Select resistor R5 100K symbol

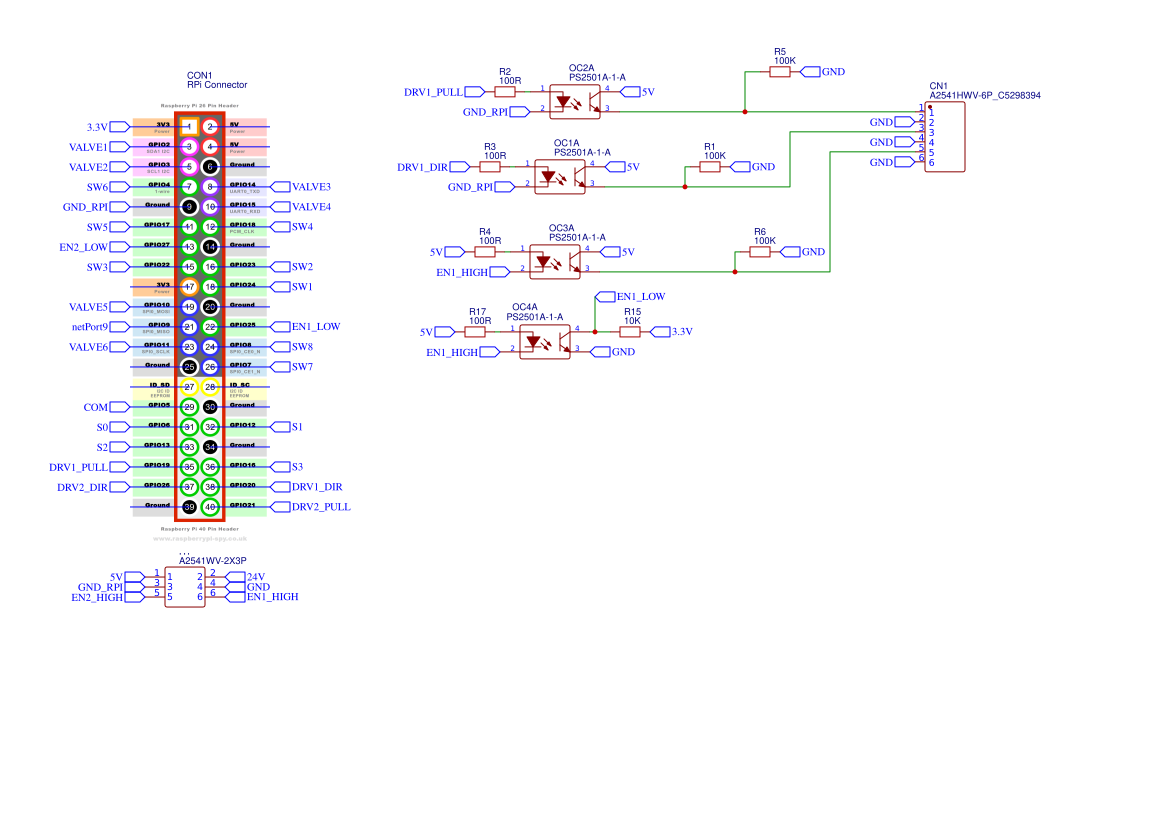[780, 72]
